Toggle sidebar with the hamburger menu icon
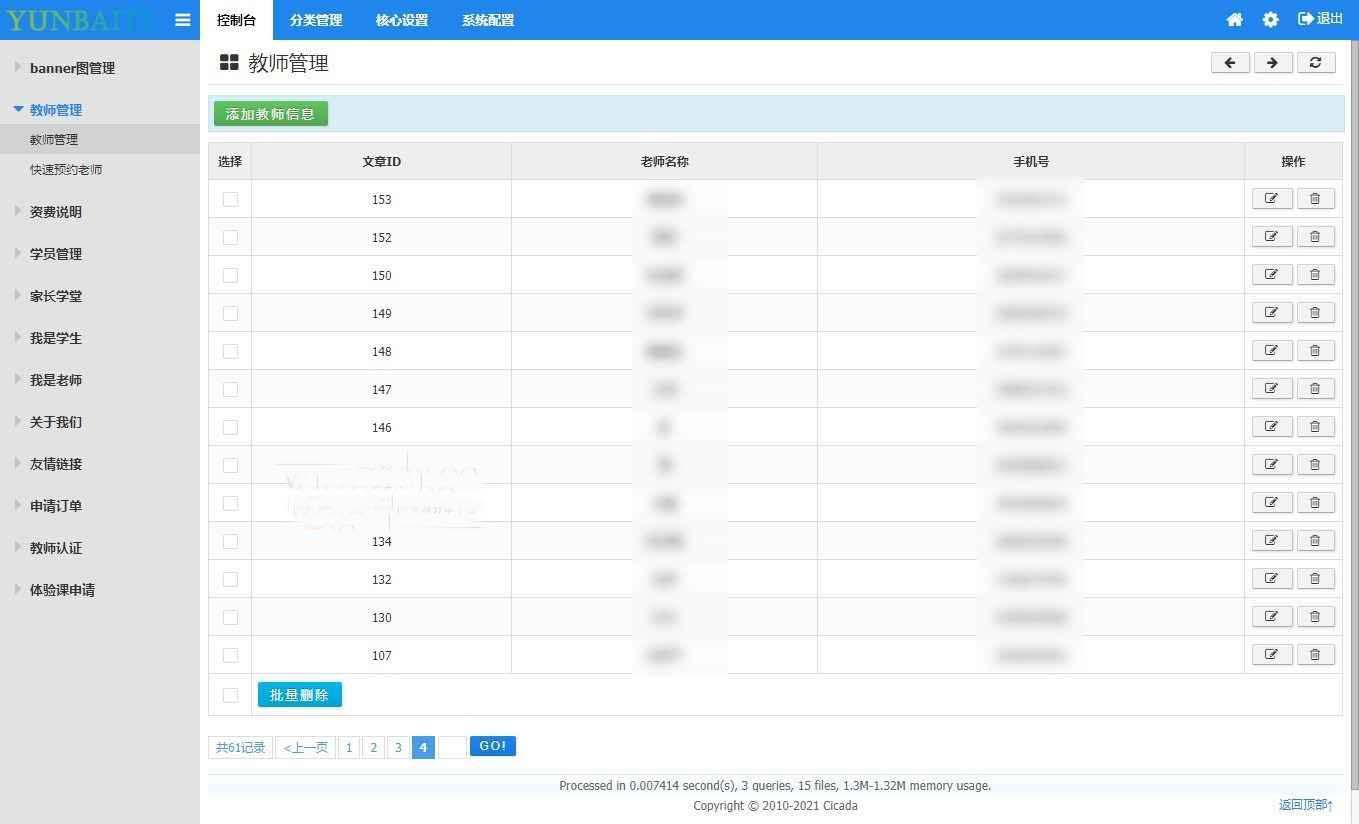1359x824 pixels. click(x=182, y=20)
